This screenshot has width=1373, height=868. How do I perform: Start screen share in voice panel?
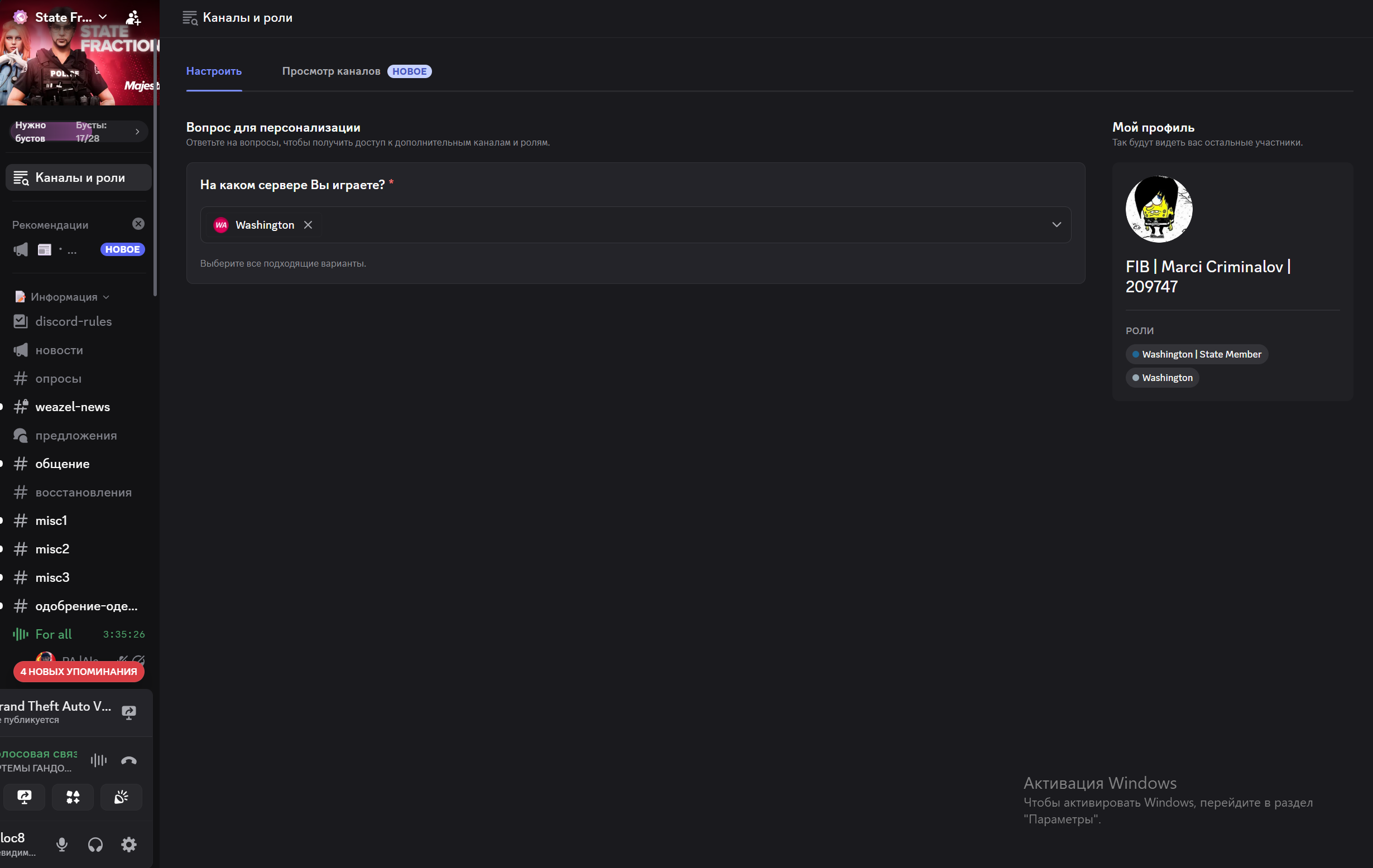pos(25,797)
